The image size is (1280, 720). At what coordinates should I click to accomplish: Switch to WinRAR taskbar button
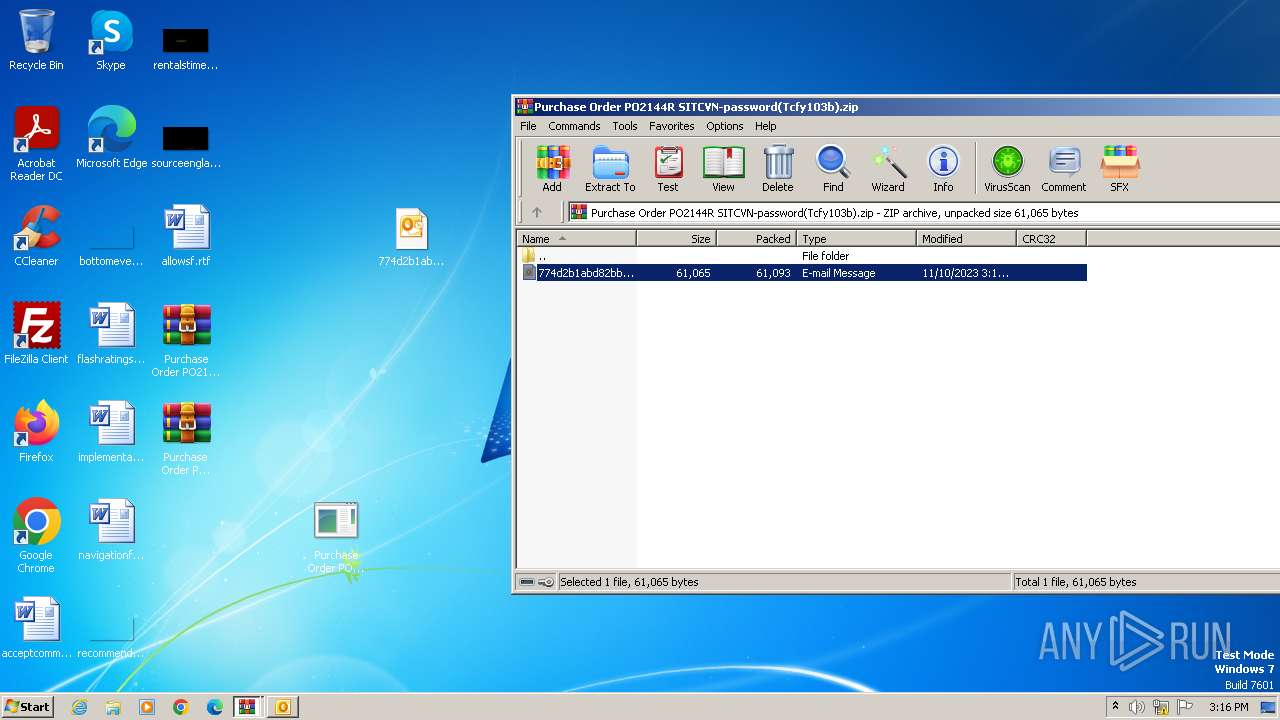(x=249, y=707)
